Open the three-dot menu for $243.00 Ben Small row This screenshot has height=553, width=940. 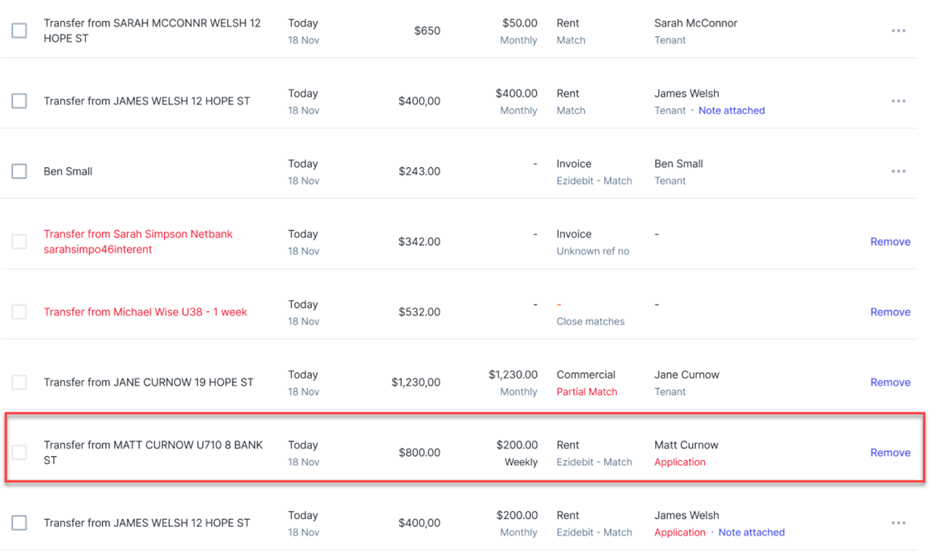coord(898,171)
